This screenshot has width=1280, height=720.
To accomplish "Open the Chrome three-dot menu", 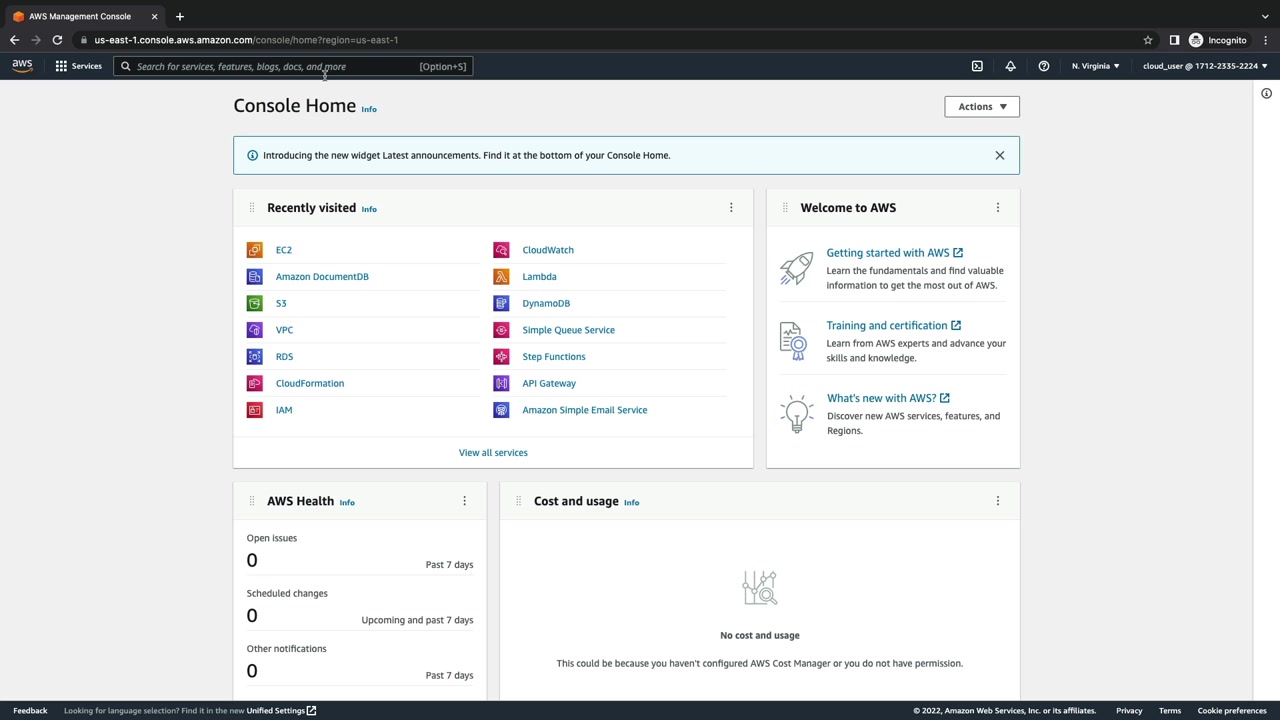I will (1265, 40).
